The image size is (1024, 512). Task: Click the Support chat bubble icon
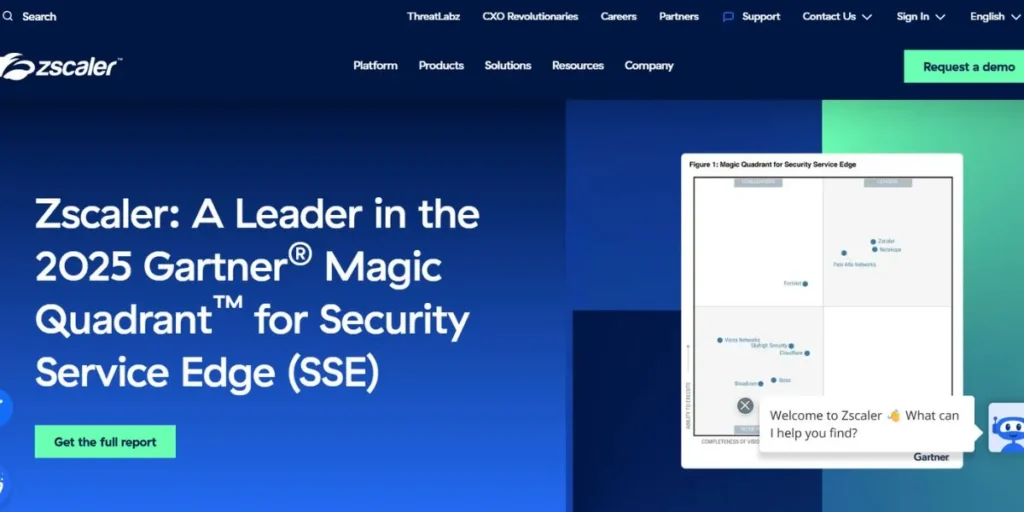(x=728, y=17)
